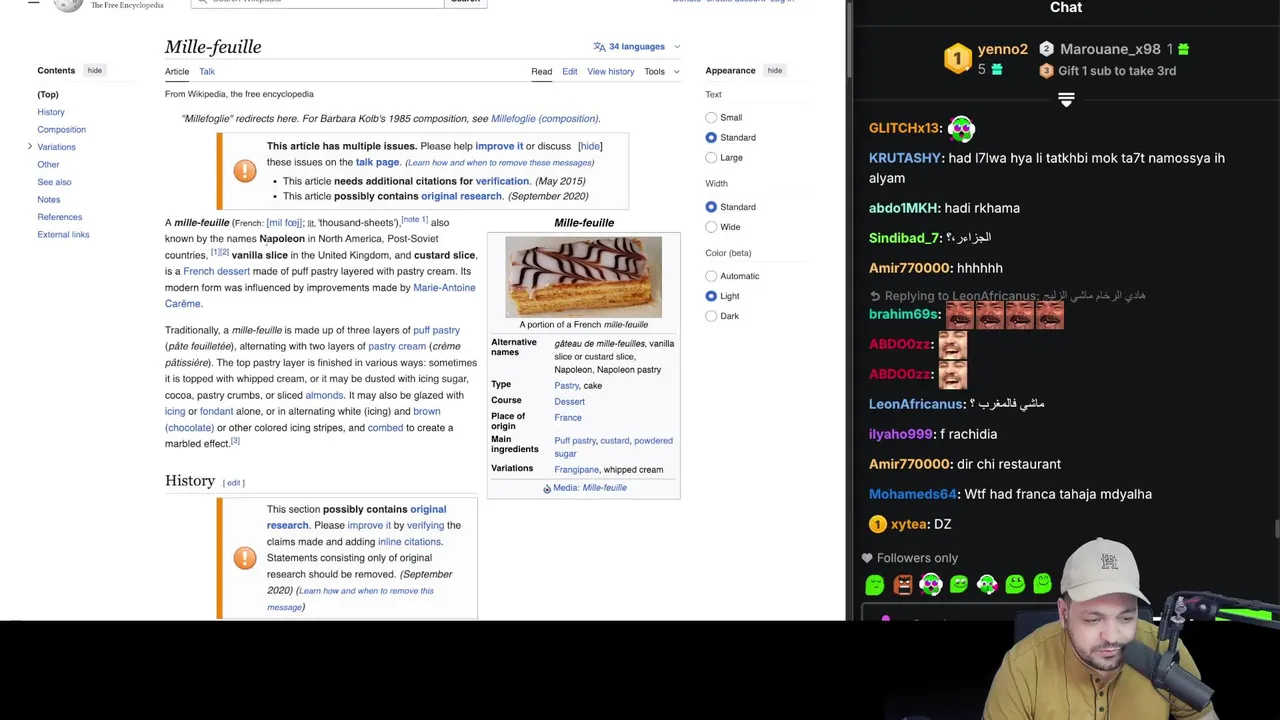Click the orange warning icon in multiple issues box
The width and height of the screenshot is (1280, 720).
(x=245, y=171)
